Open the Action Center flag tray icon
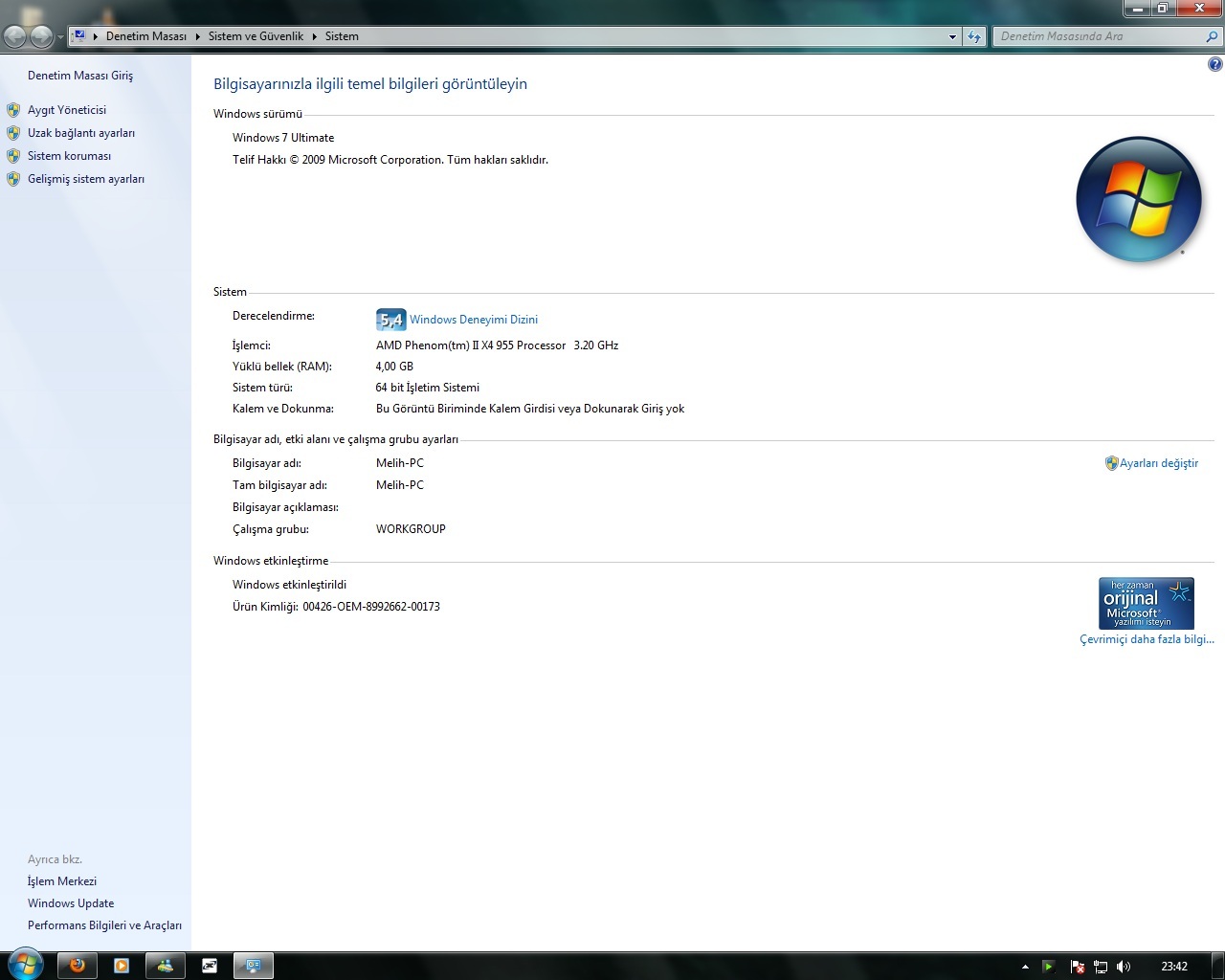The height and width of the screenshot is (980, 1225). point(1077,967)
